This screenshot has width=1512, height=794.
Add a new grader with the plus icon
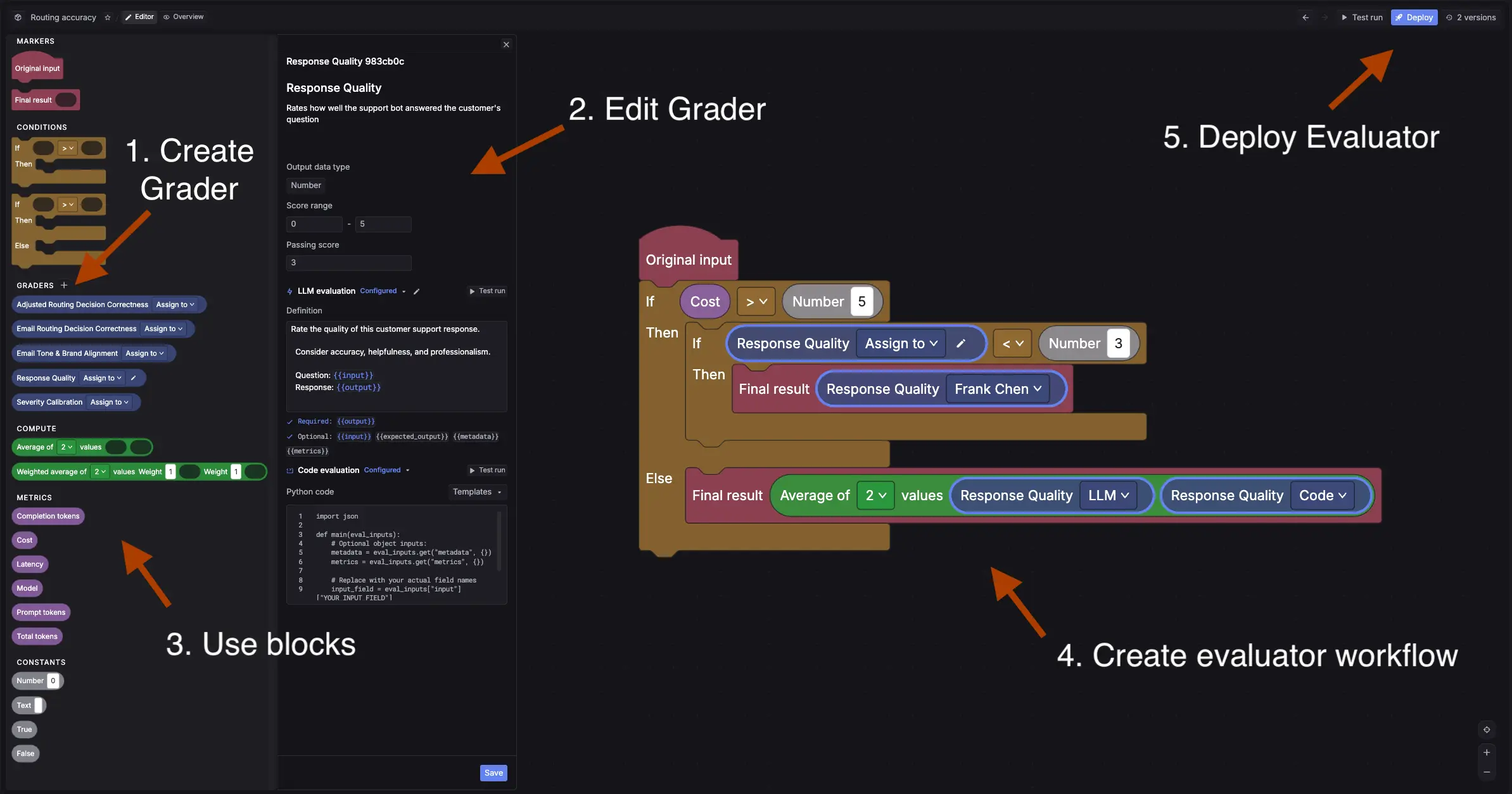click(x=64, y=285)
